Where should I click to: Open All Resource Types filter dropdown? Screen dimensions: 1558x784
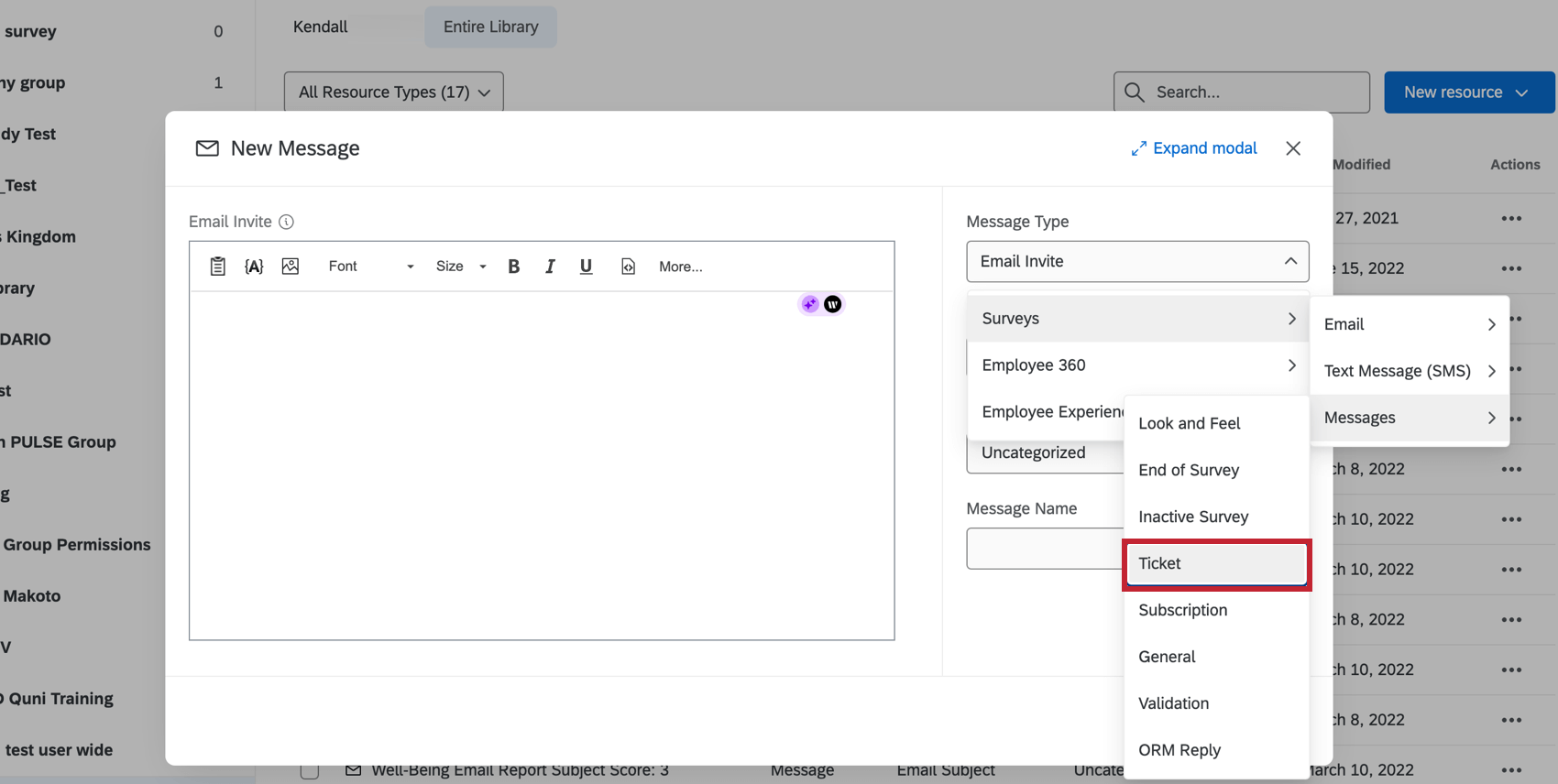click(393, 93)
